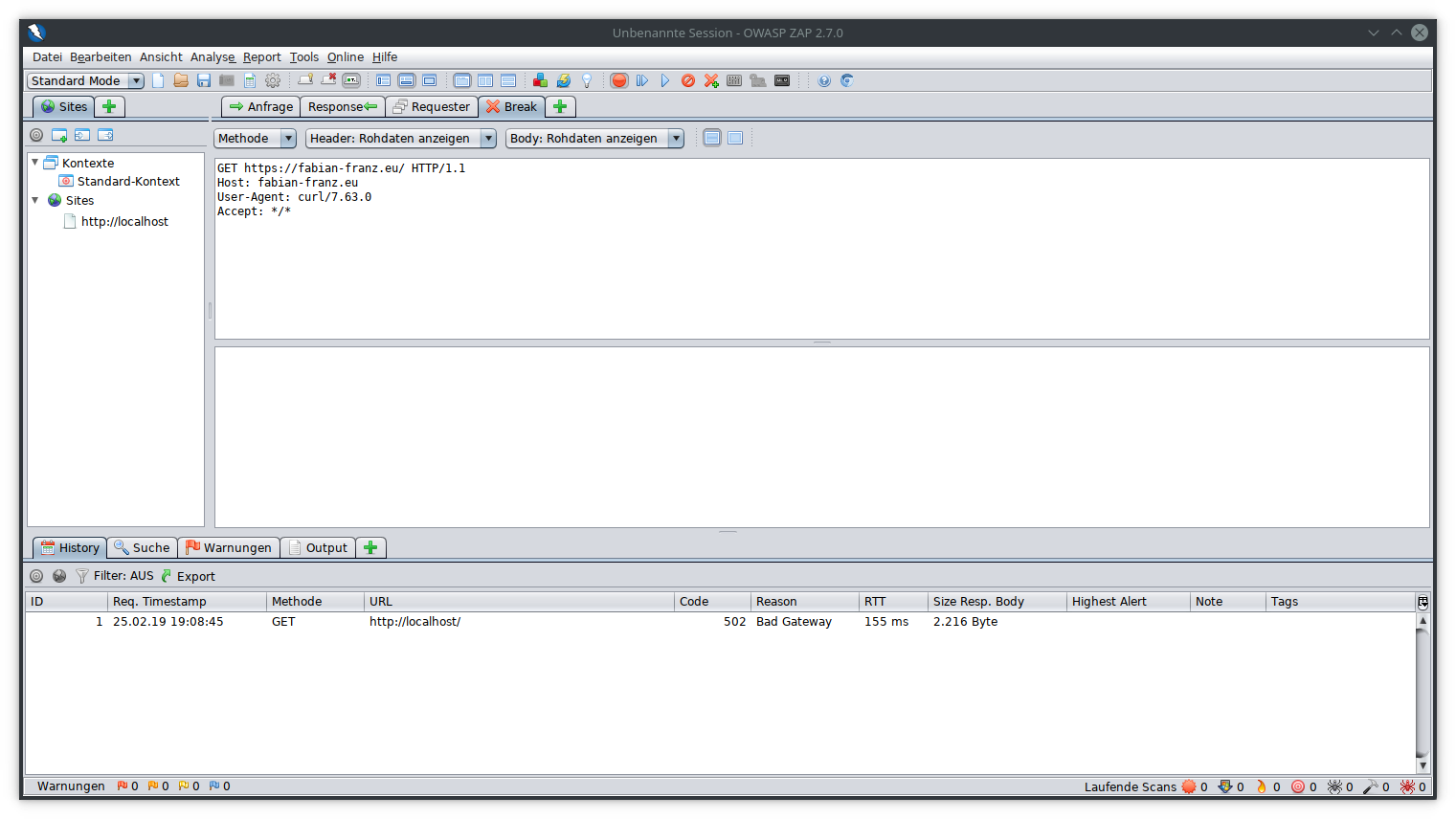The image size is (1456, 819).
Task: Click the Export button in History
Action: pyautogui.click(x=188, y=576)
